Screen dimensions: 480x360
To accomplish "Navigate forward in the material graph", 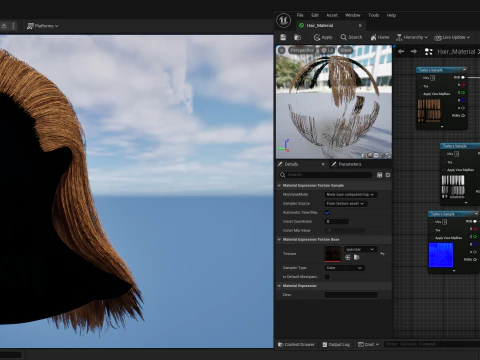I will pos(414,51).
